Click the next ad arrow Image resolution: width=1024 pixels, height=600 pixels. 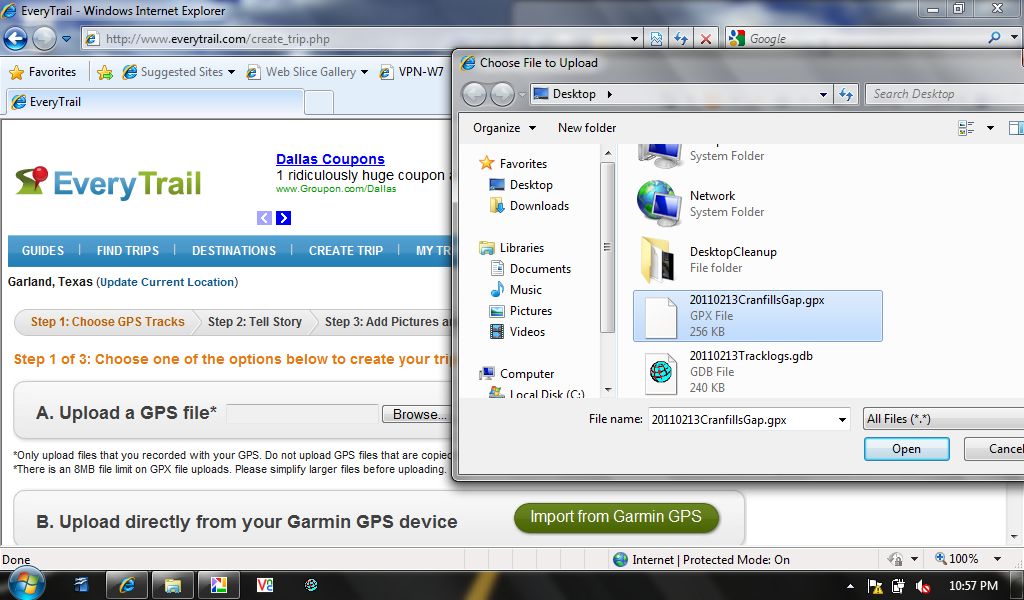coord(283,218)
